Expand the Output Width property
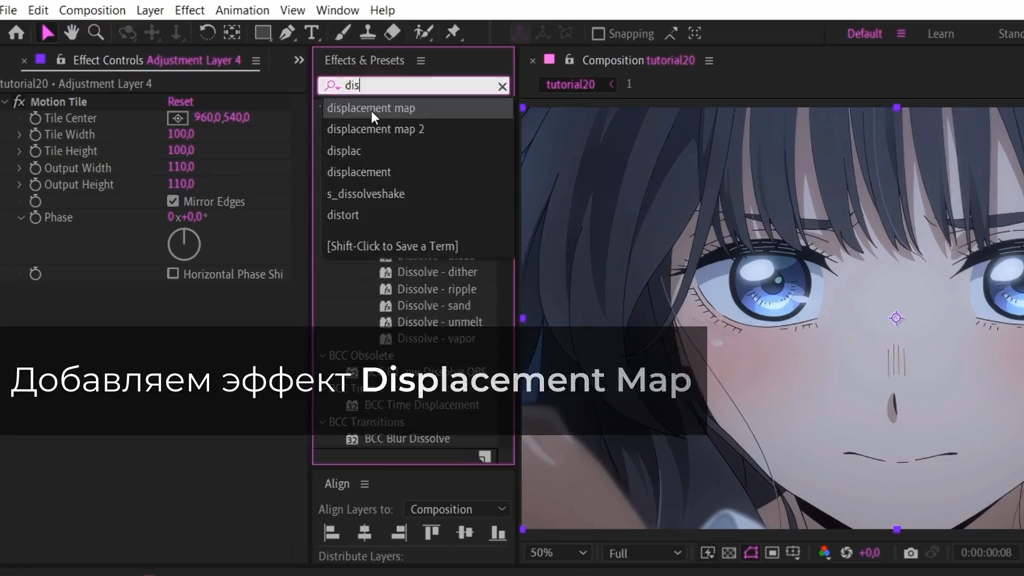Viewport: 1024px width, 576px height. pos(19,168)
